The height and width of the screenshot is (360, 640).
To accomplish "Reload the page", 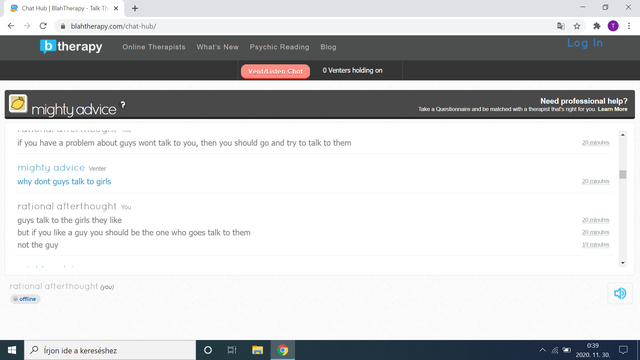I will [x=43, y=26].
